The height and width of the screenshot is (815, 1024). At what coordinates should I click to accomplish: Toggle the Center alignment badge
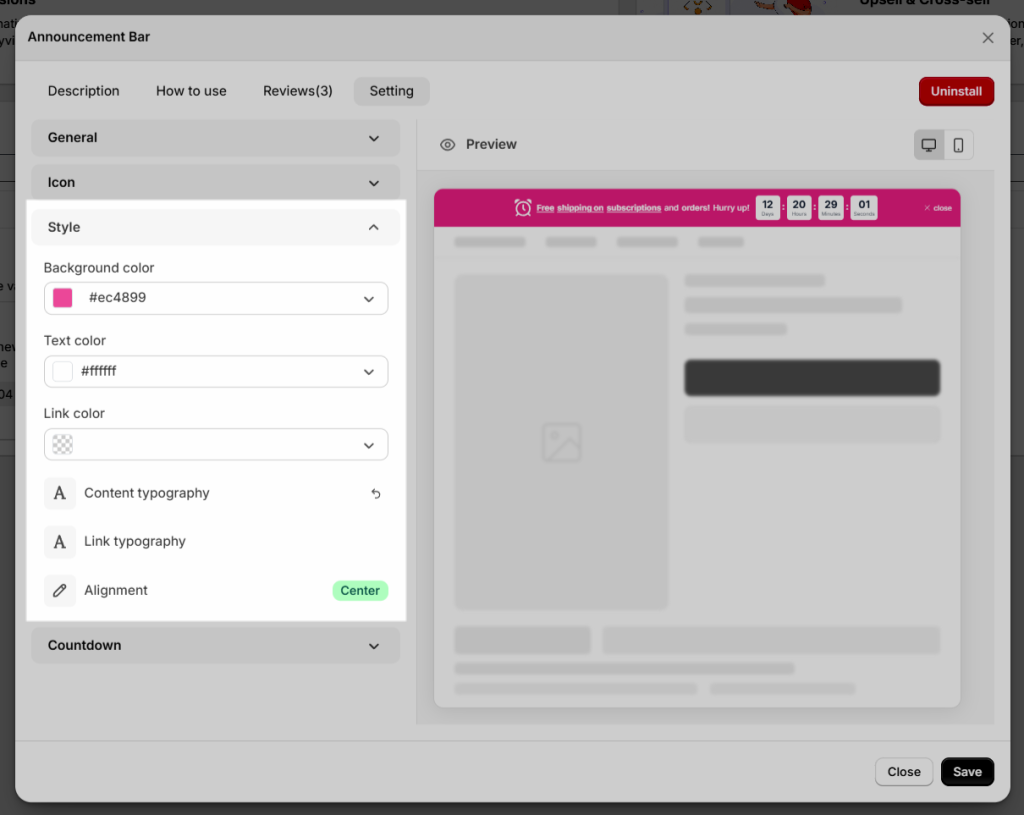pyautogui.click(x=360, y=590)
